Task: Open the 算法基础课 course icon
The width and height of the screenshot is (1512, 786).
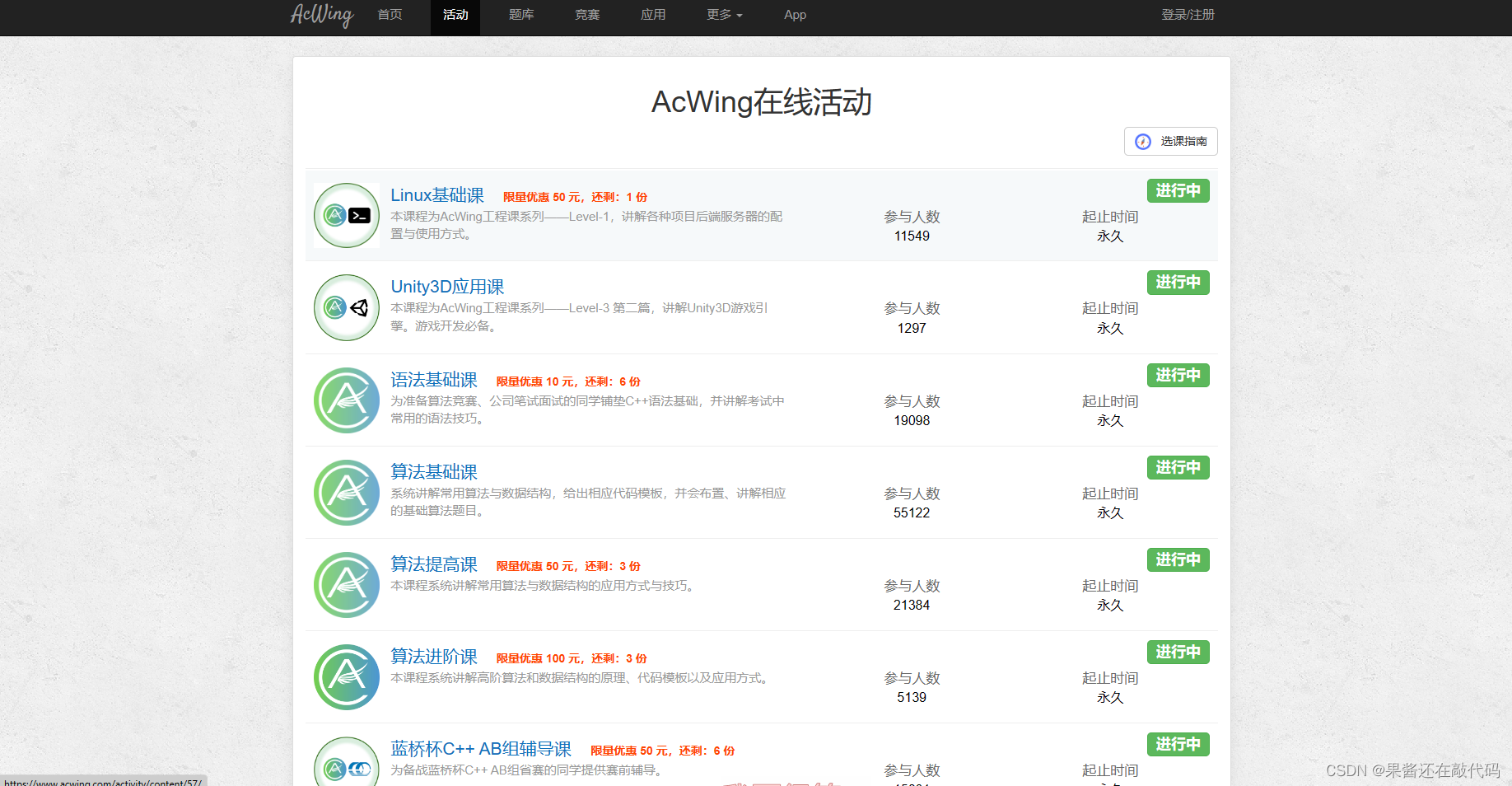Action: click(347, 493)
